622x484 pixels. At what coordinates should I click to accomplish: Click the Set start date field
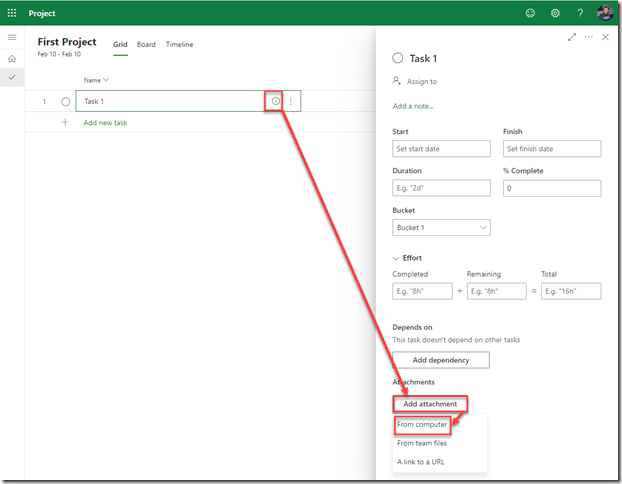pyautogui.click(x=441, y=149)
